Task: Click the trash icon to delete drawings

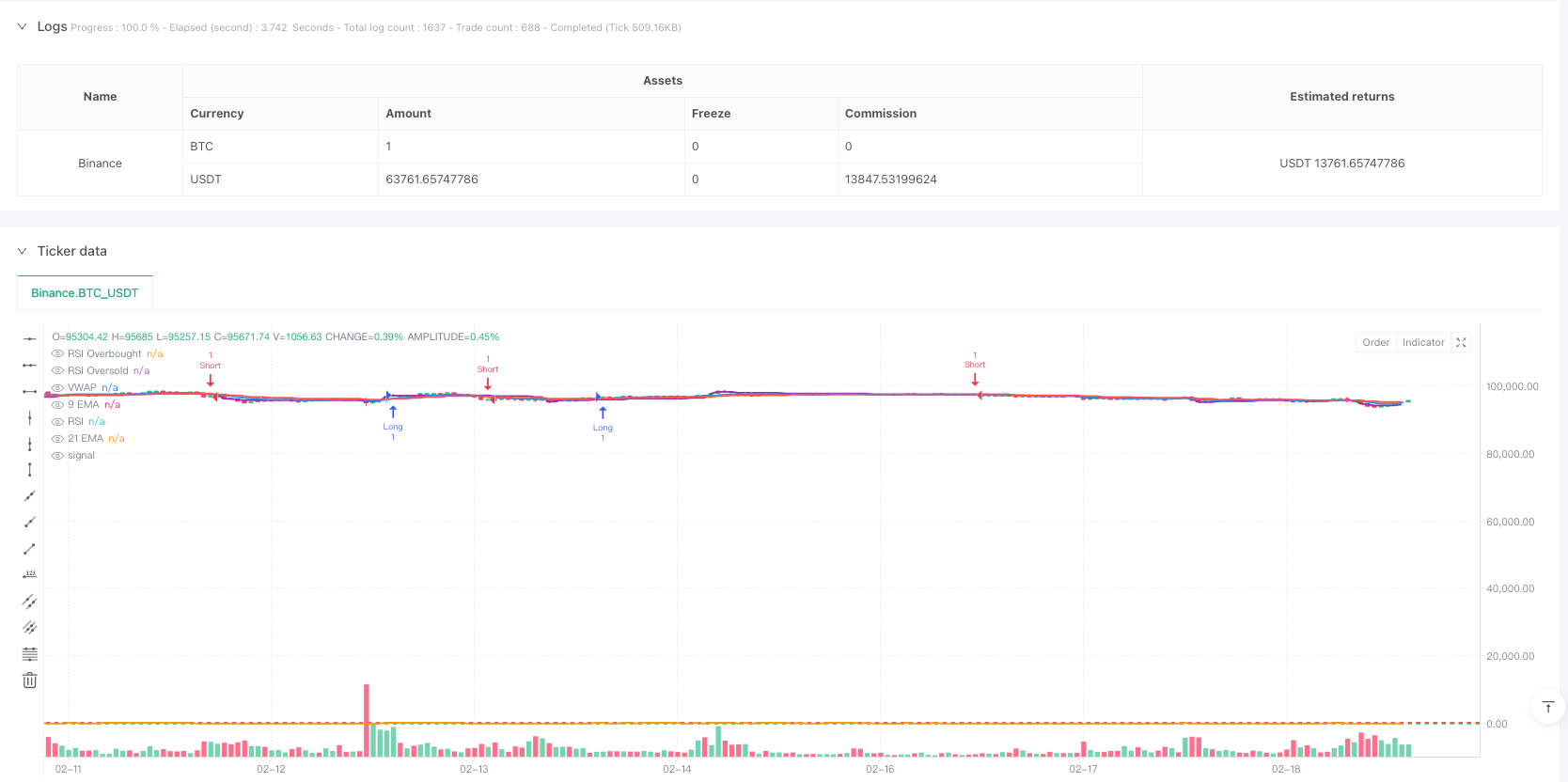Action: [x=30, y=680]
